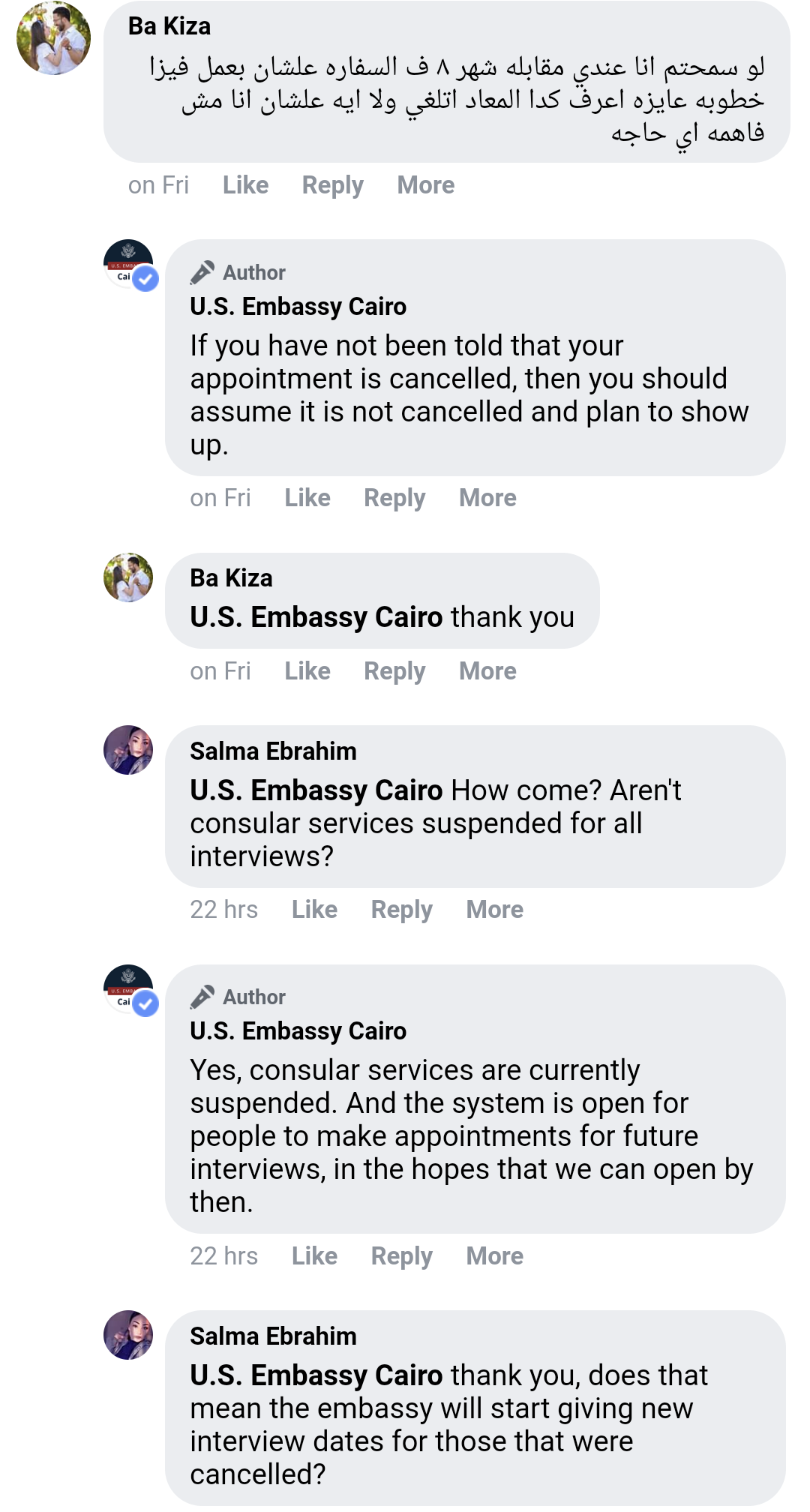Tap U.S. Embassy Cairo avatar on second reply

pyautogui.click(x=129, y=989)
